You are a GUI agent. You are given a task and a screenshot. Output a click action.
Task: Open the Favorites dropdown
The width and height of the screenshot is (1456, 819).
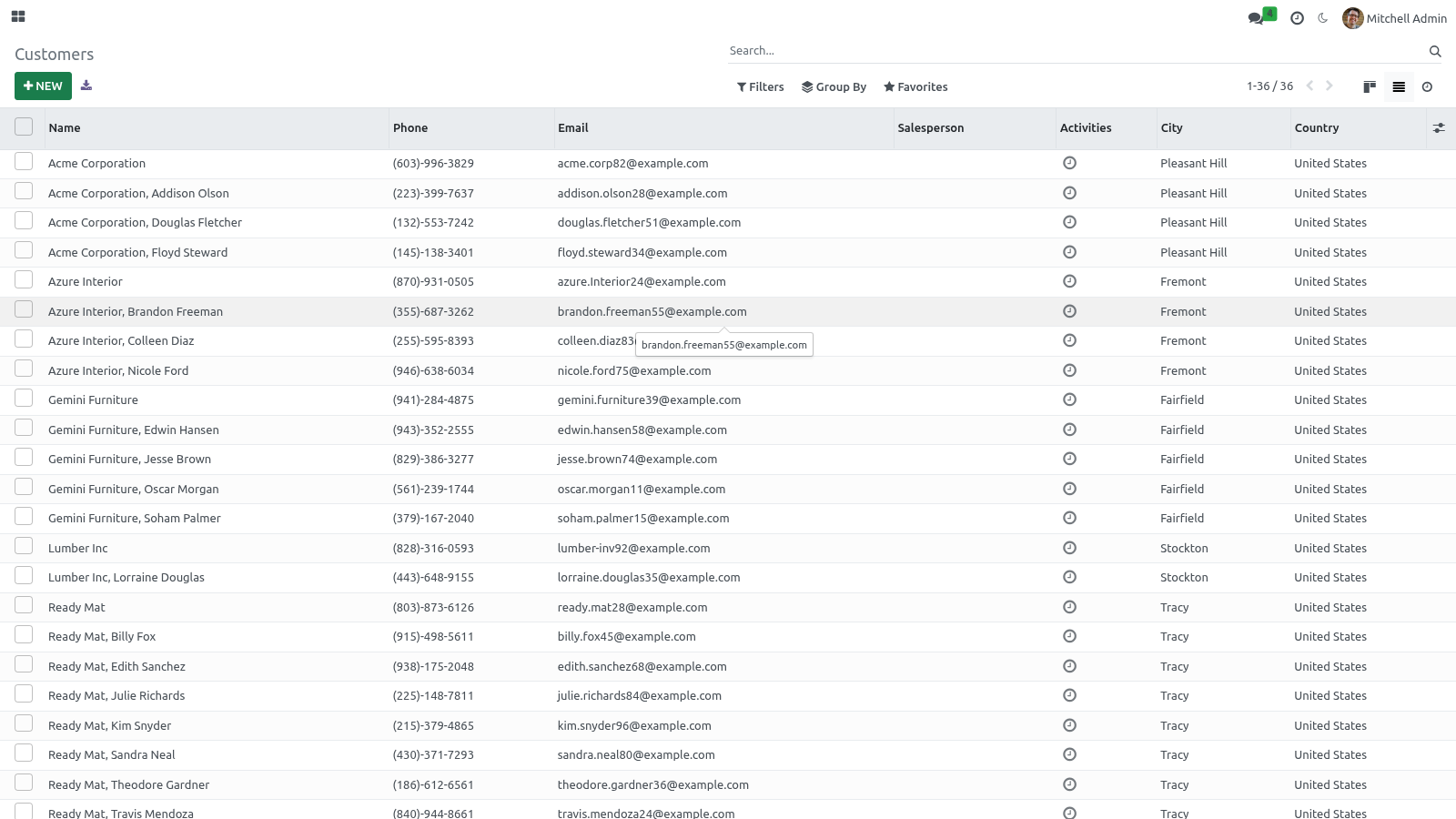point(915,87)
